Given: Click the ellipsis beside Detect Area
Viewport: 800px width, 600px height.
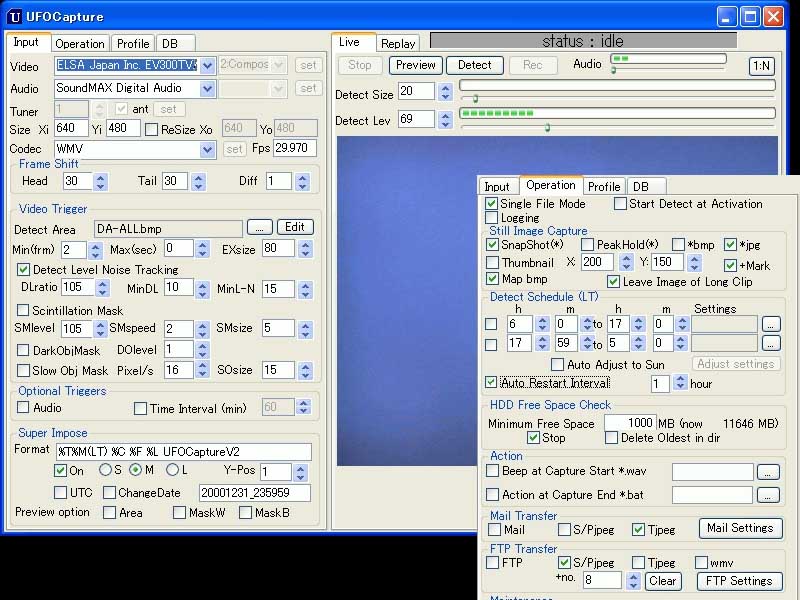Looking at the screenshot, I should click(260, 227).
